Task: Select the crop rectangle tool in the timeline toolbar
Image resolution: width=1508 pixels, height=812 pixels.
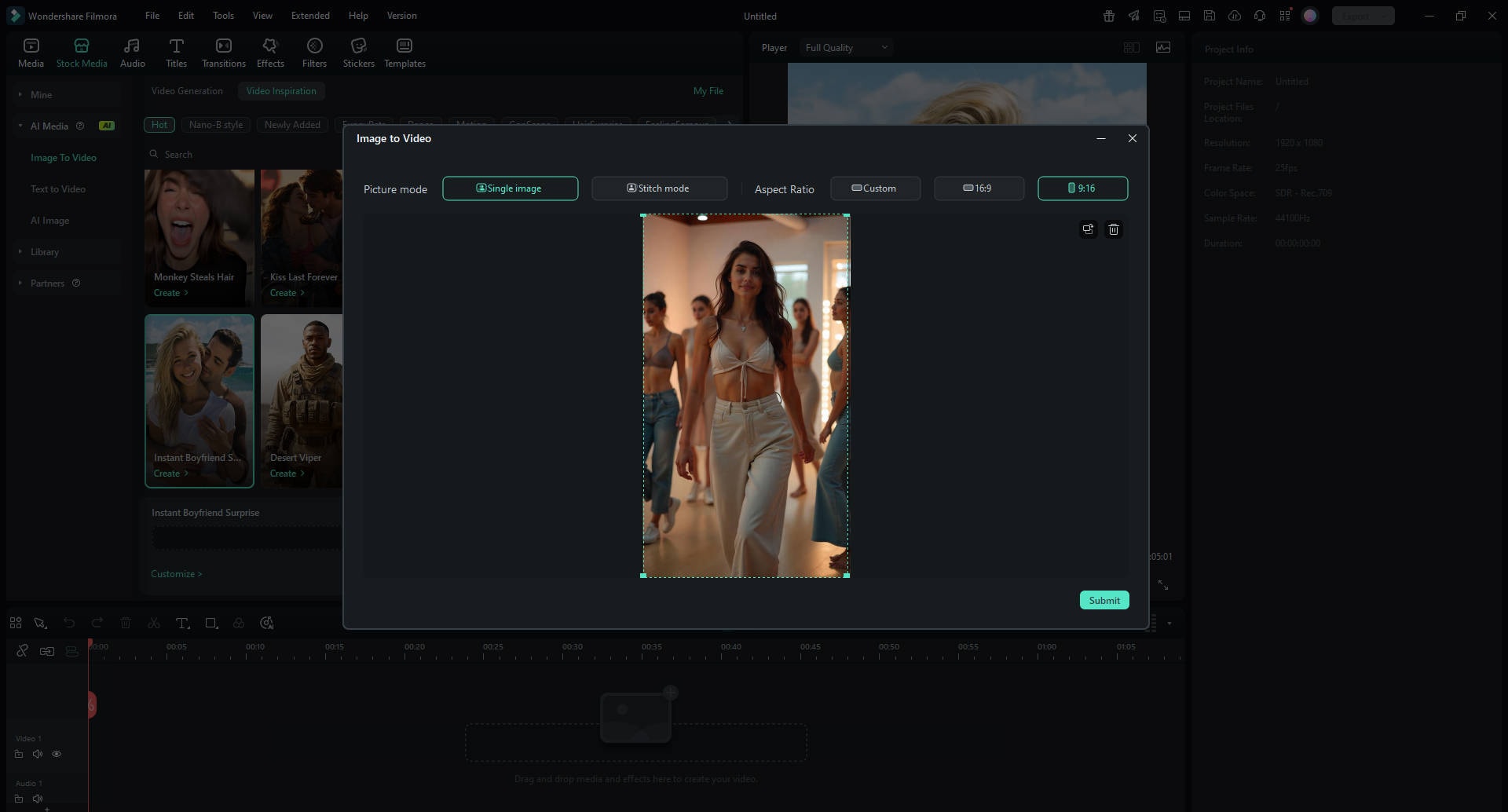Action: click(x=211, y=623)
